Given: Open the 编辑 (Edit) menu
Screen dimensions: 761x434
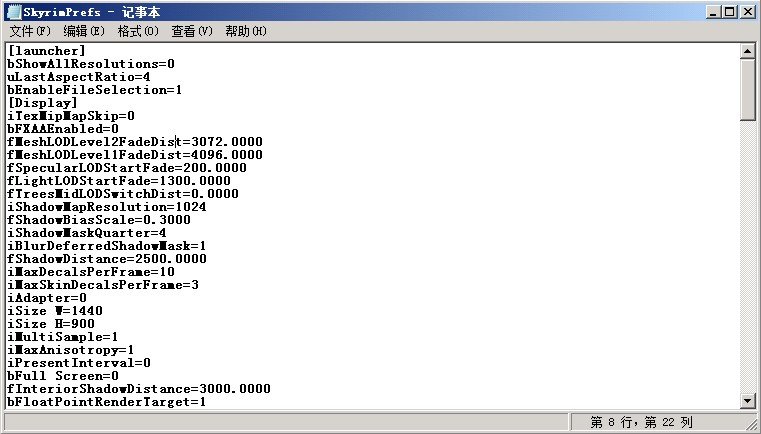Looking at the screenshot, I should (83, 31).
